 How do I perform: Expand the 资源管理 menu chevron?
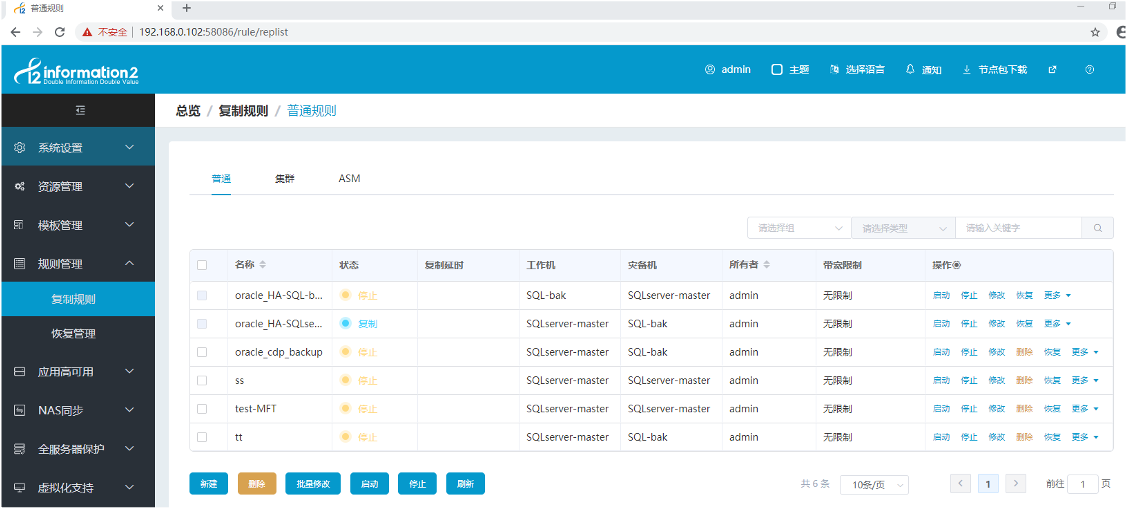(x=129, y=186)
